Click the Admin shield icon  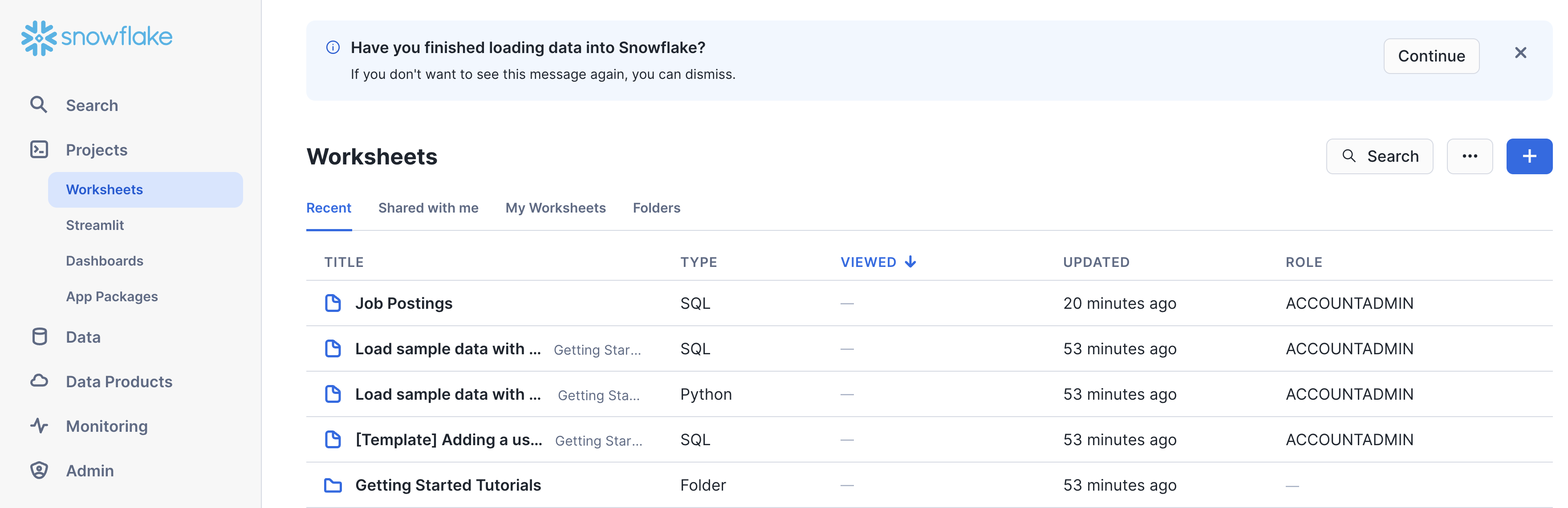[x=39, y=470]
